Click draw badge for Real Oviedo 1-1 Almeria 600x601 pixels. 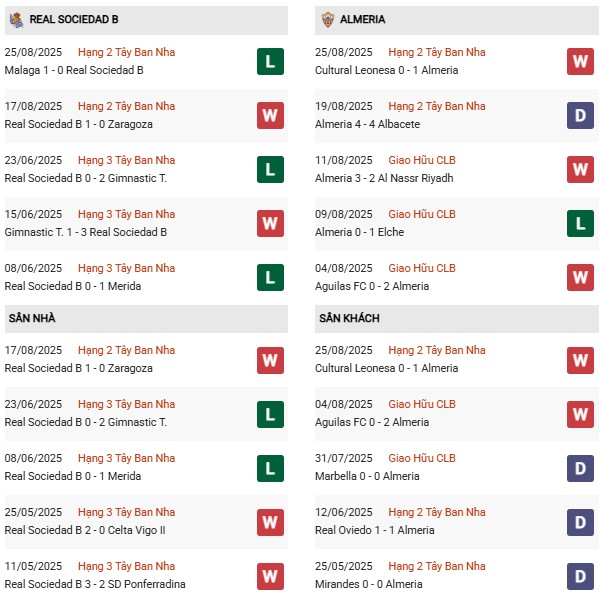pyautogui.click(x=580, y=521)
